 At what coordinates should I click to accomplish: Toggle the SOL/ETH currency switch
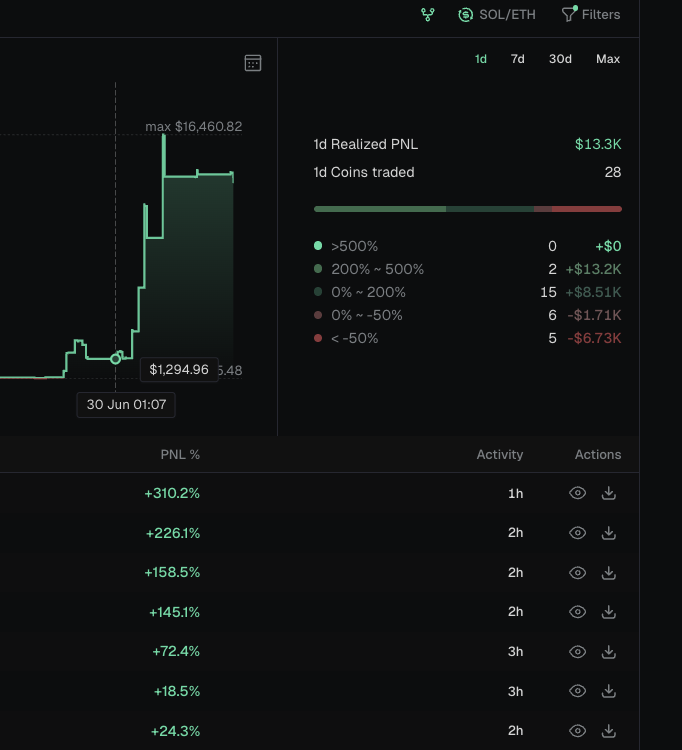(496, 15)
